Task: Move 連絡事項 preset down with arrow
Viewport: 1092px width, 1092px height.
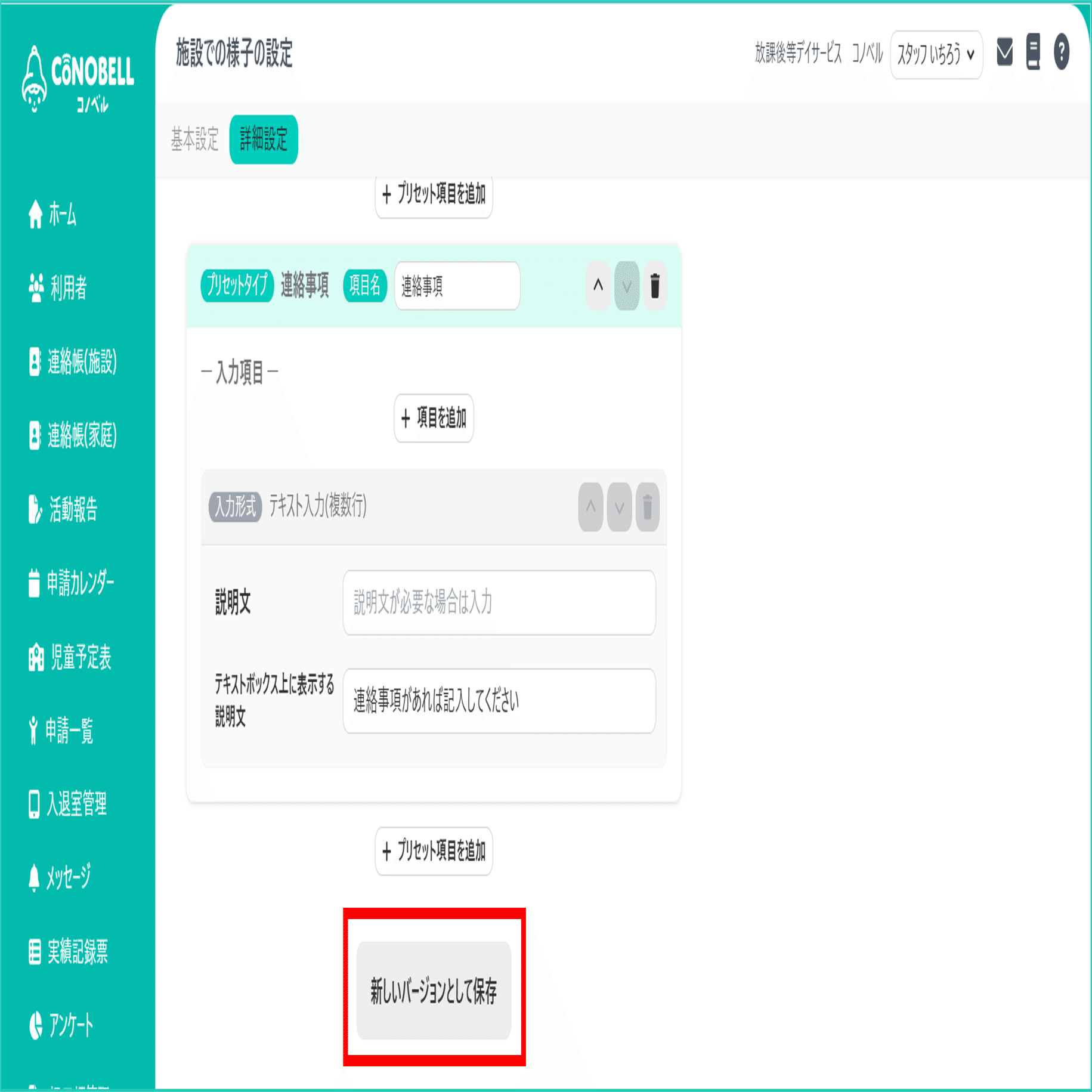Action: click(627, 286)
